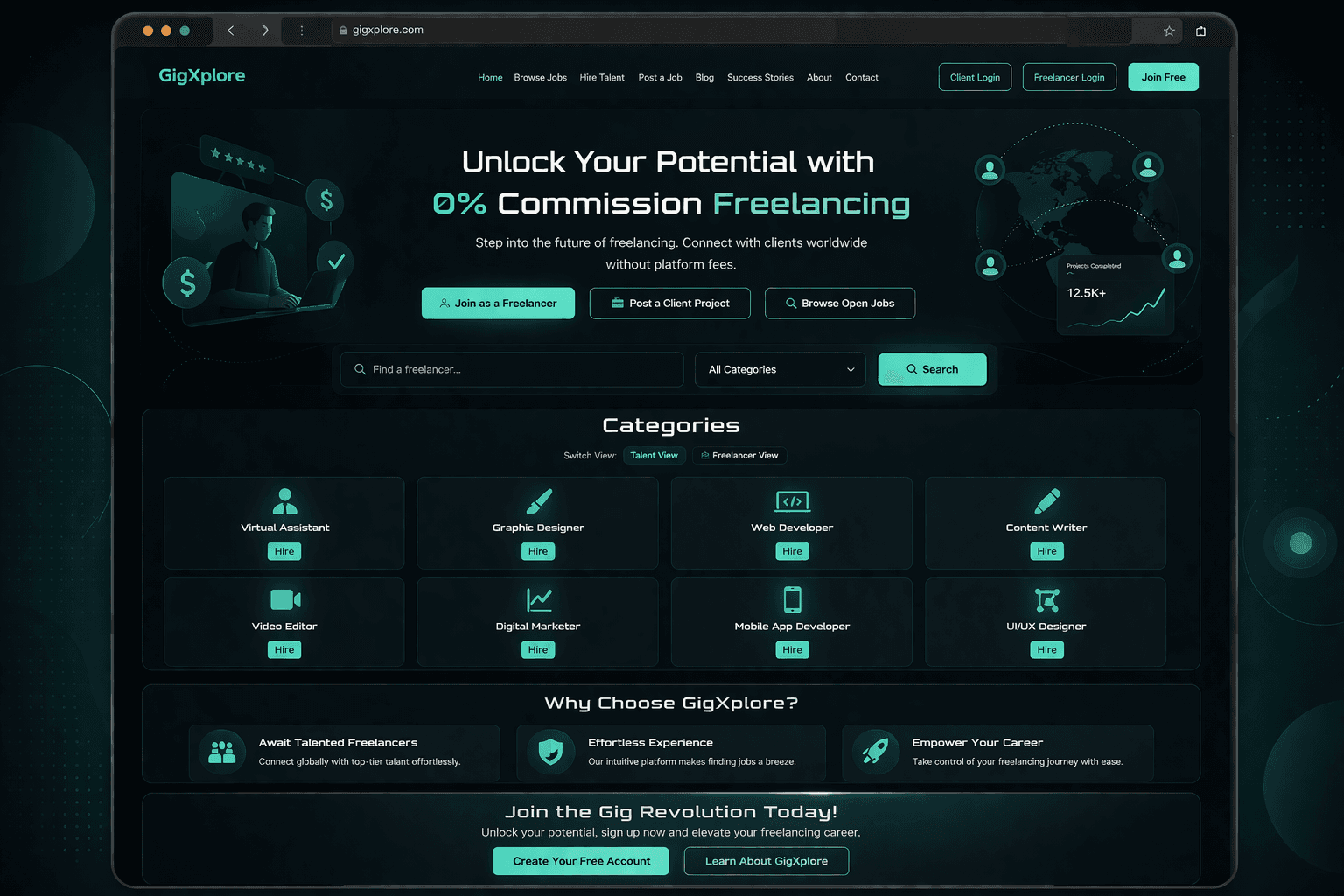Screen dimensions: 1344x896
Task: Open the All Categories dropdown
Action: point(780,369)
